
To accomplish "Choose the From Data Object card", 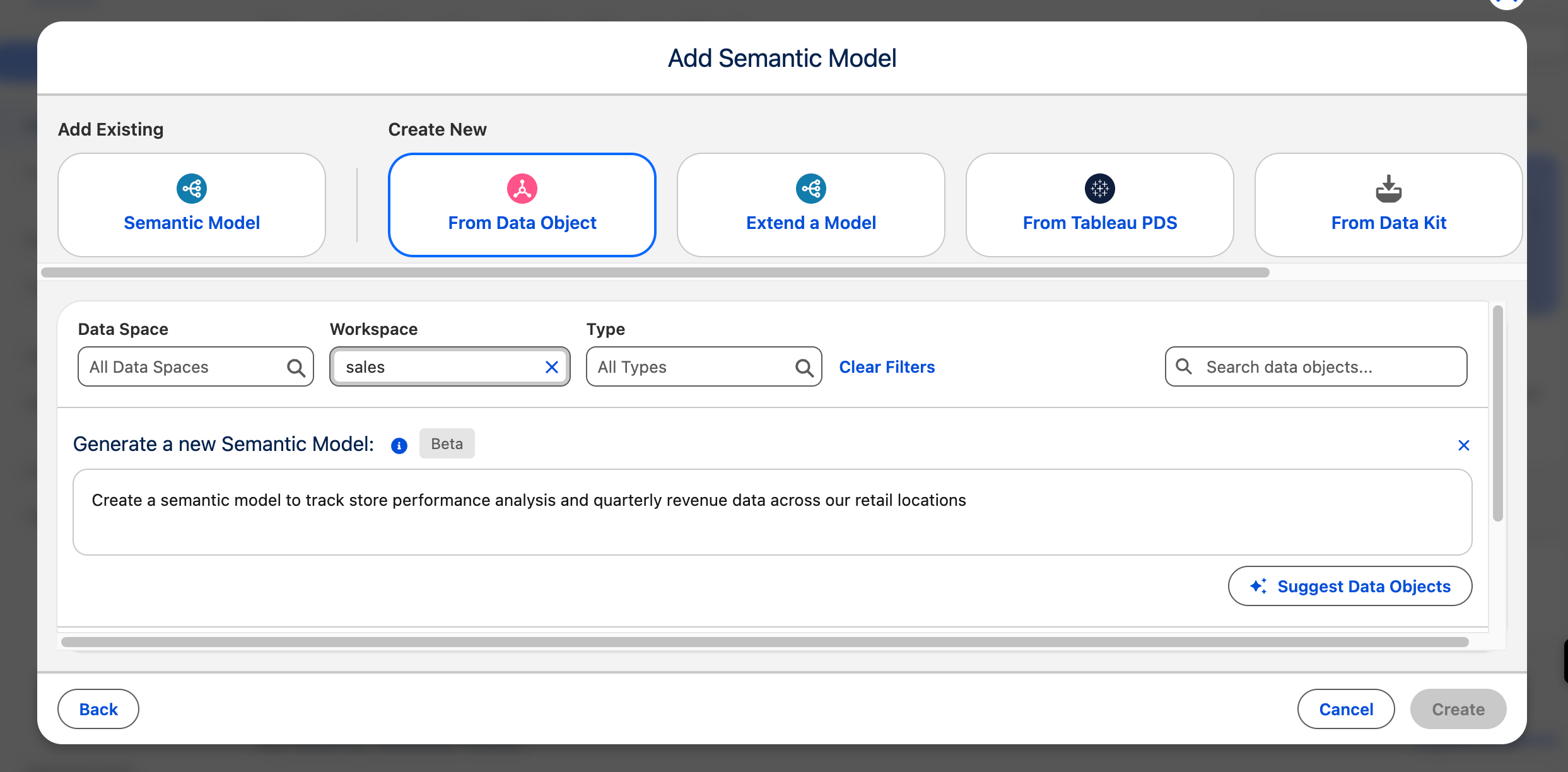I will 522,205.
